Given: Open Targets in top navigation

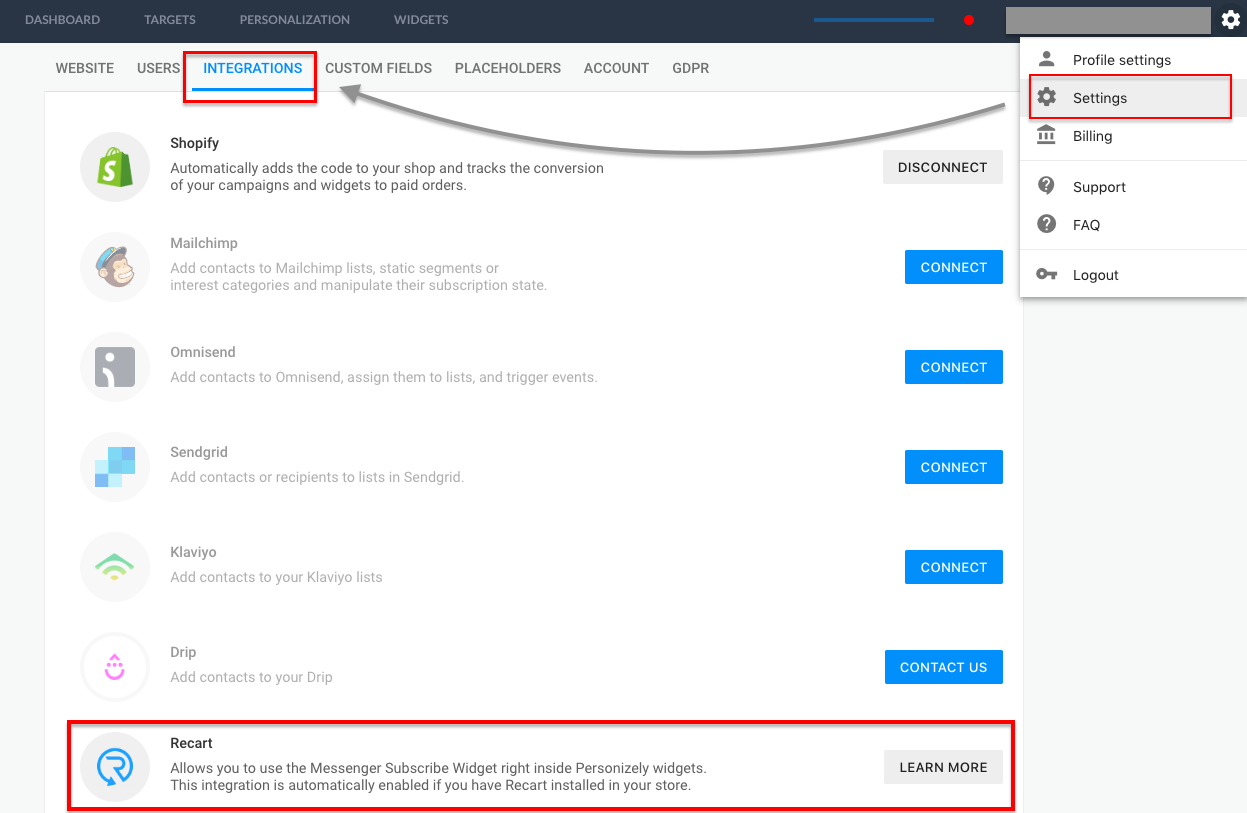Looking at the screenshot, I should pyautogui.click(x=170, y=20).
